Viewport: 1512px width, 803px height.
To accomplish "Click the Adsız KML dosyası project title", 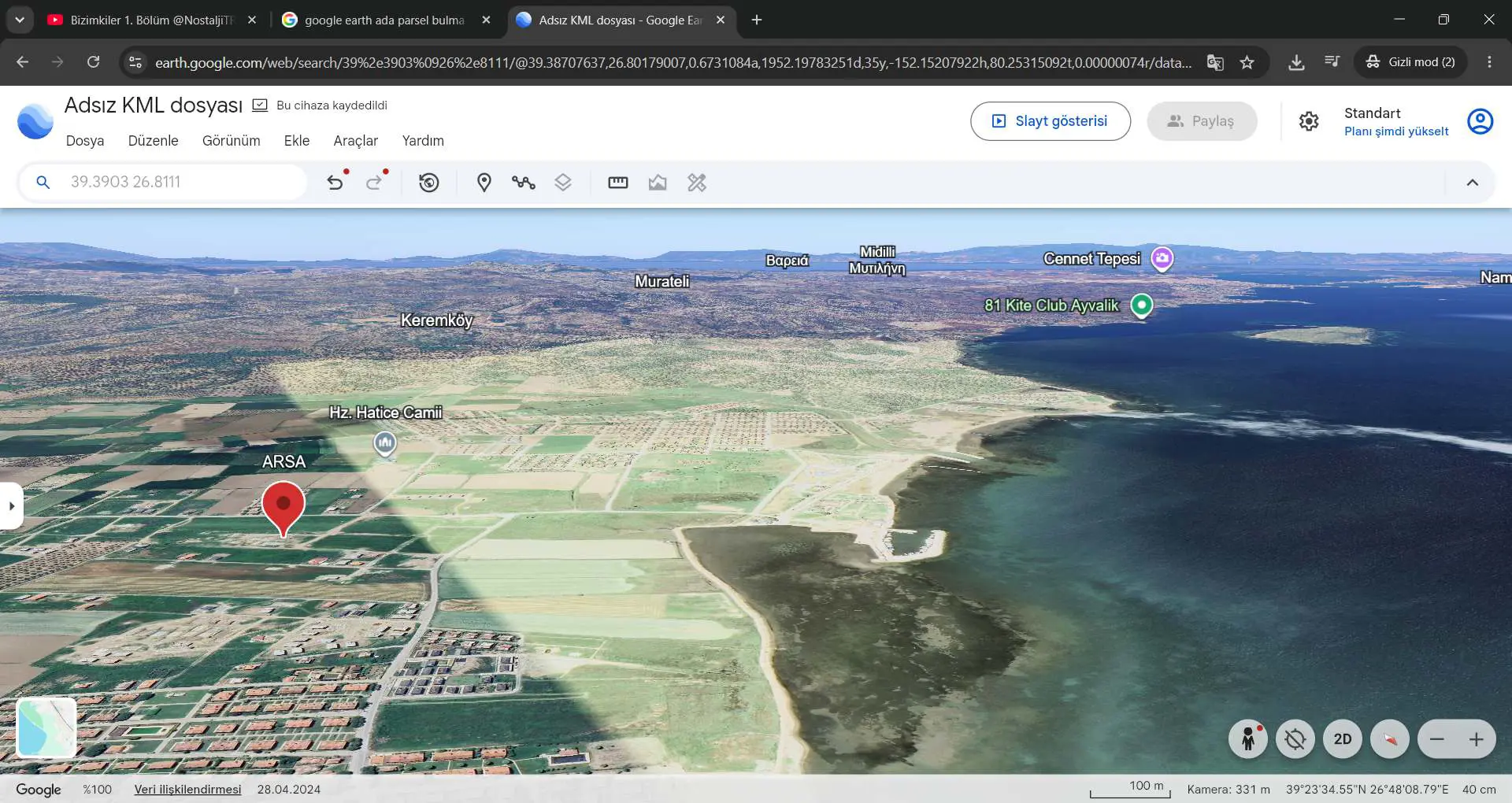I will point(154,105).
